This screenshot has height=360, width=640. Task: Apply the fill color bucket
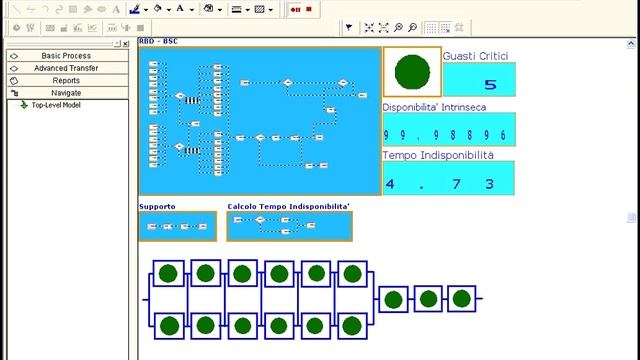pyautogui.click(x=158, y=9)
